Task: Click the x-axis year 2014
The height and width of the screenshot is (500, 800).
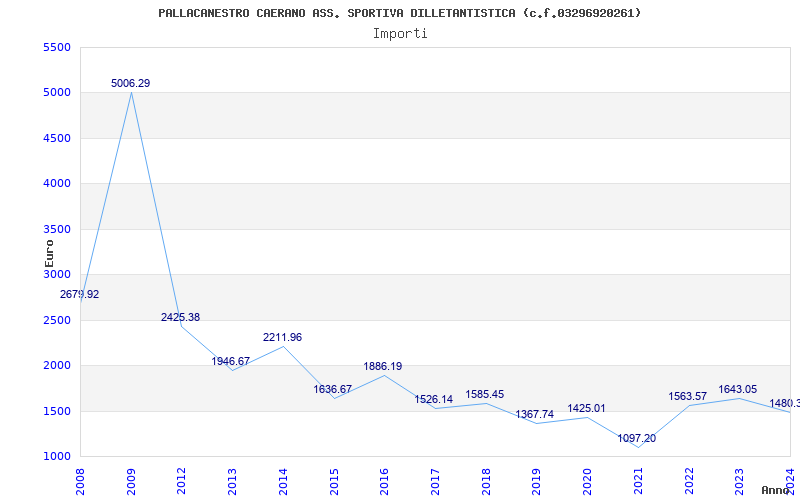Action: tap(283, 482)
